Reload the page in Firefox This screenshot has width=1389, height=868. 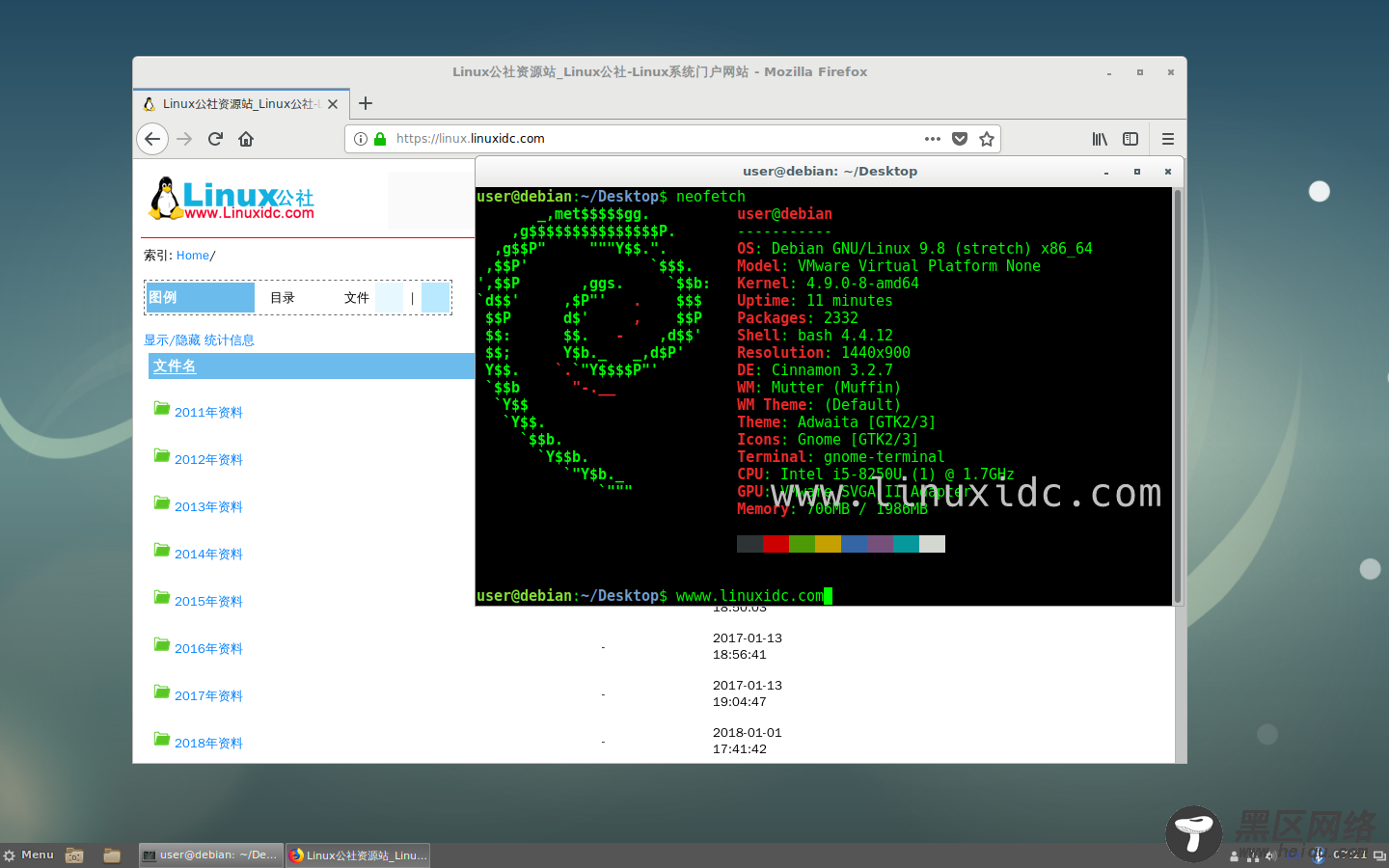click(x=215, y=139)
